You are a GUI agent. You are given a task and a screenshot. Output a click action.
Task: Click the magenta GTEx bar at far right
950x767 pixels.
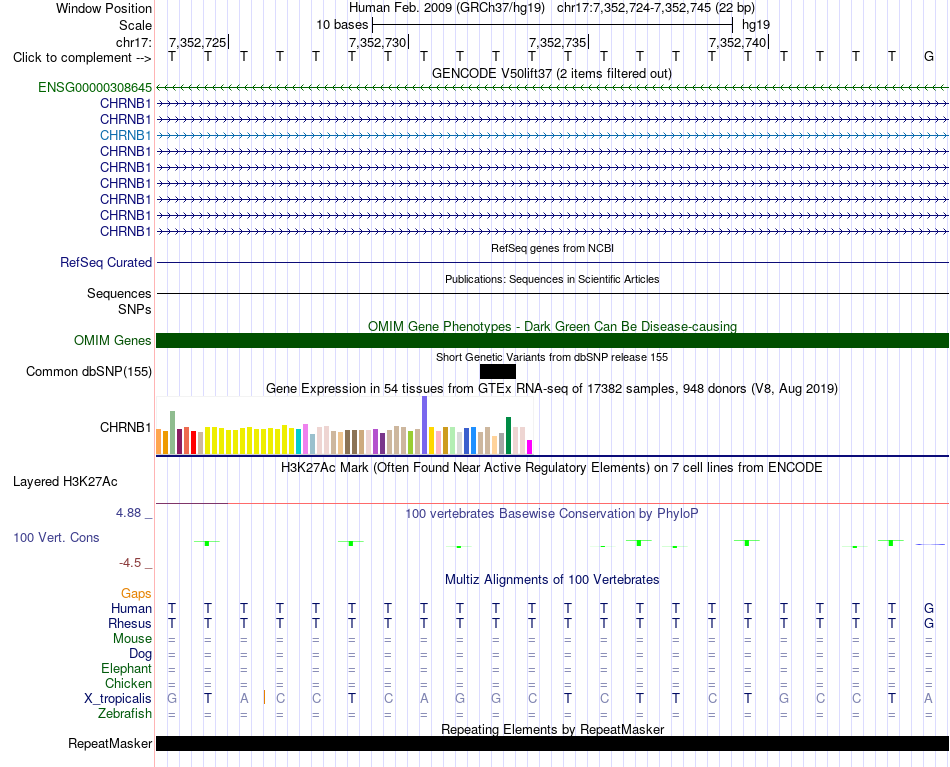[x=530, y=447]
